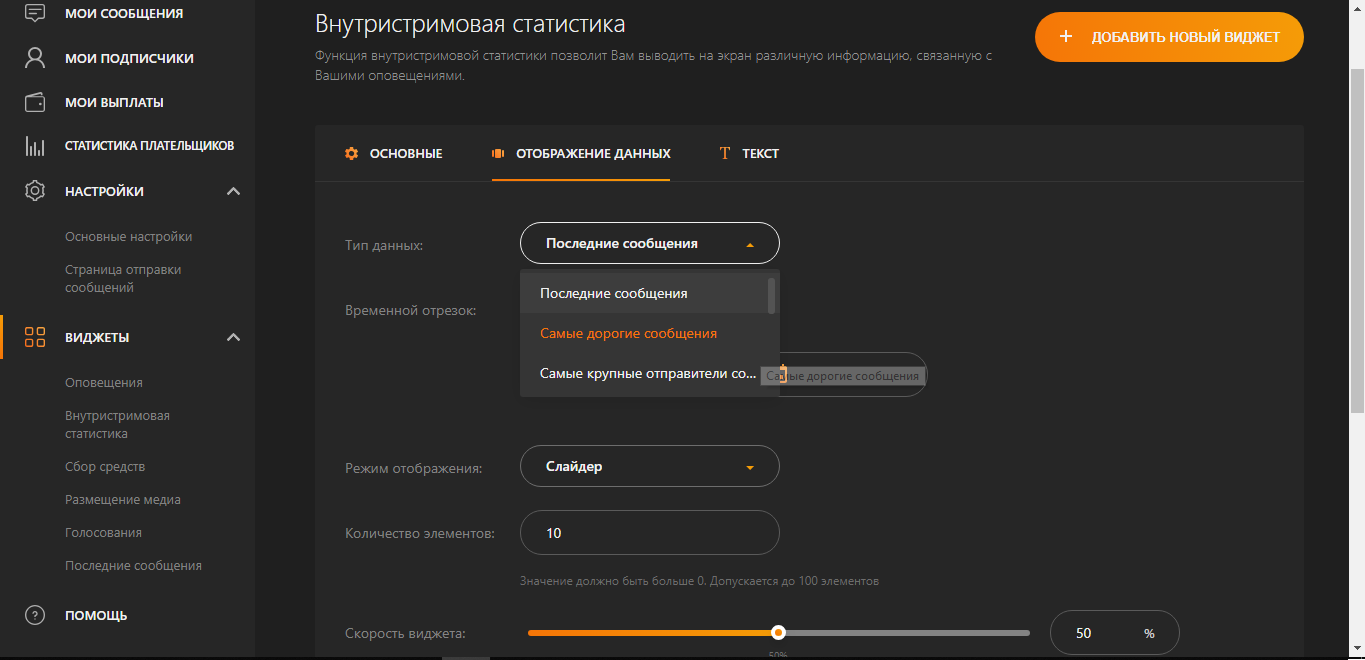Click the widget speed percent input field
Viewport: 1365px width, 660px height.
1115,633
